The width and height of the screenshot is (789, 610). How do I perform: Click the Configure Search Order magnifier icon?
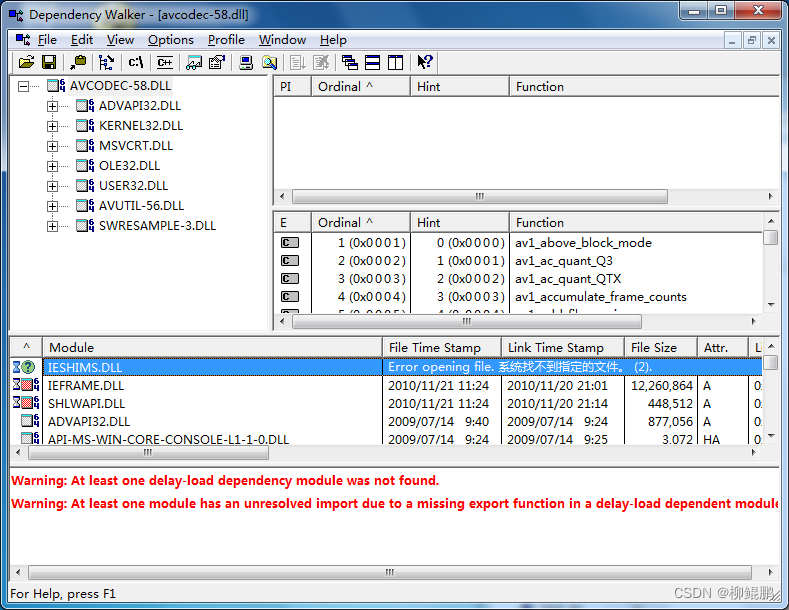(x=270, y=62)
